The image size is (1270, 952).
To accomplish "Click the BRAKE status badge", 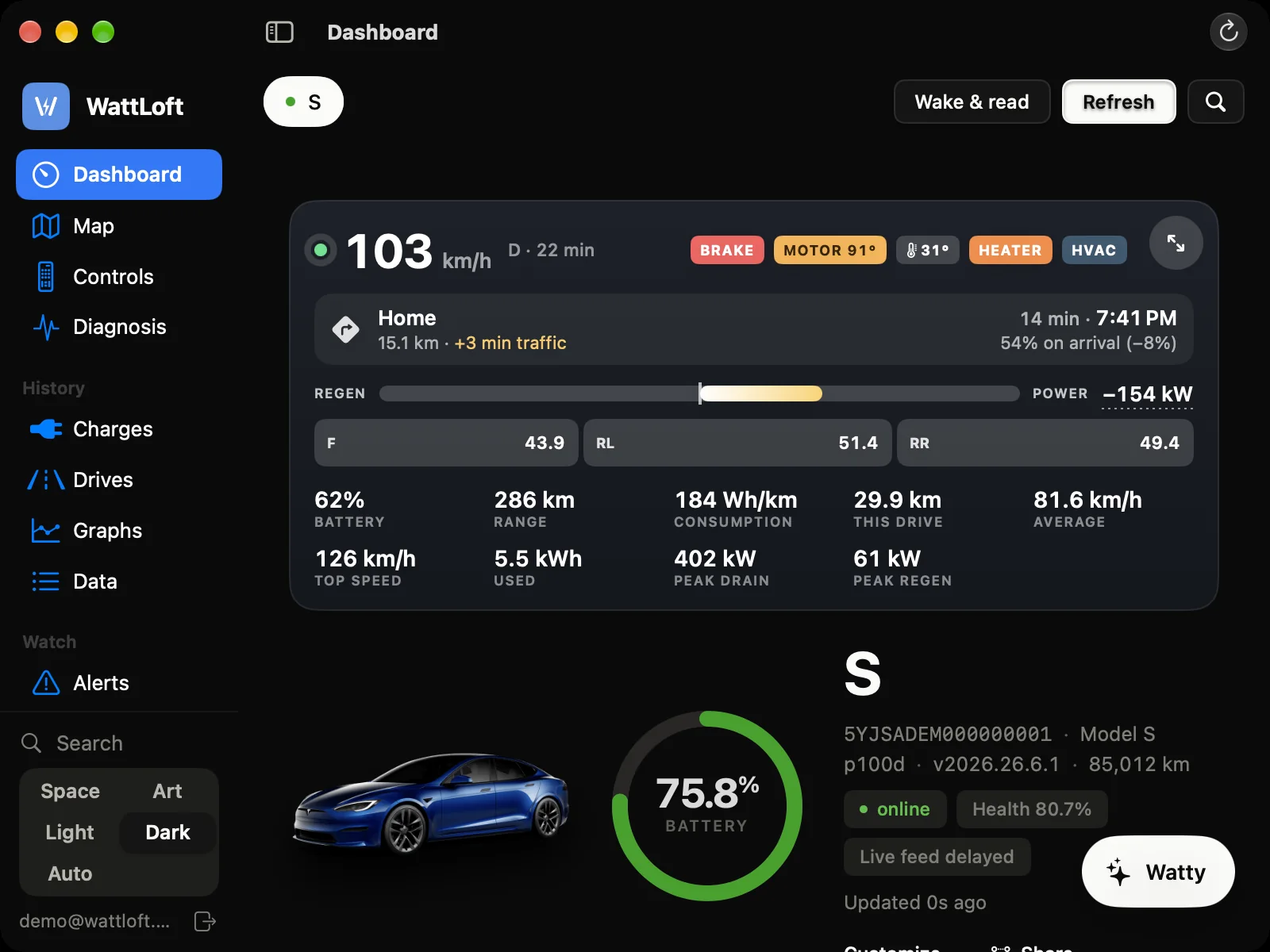I will pyautogui.click(x=727, y=250).
